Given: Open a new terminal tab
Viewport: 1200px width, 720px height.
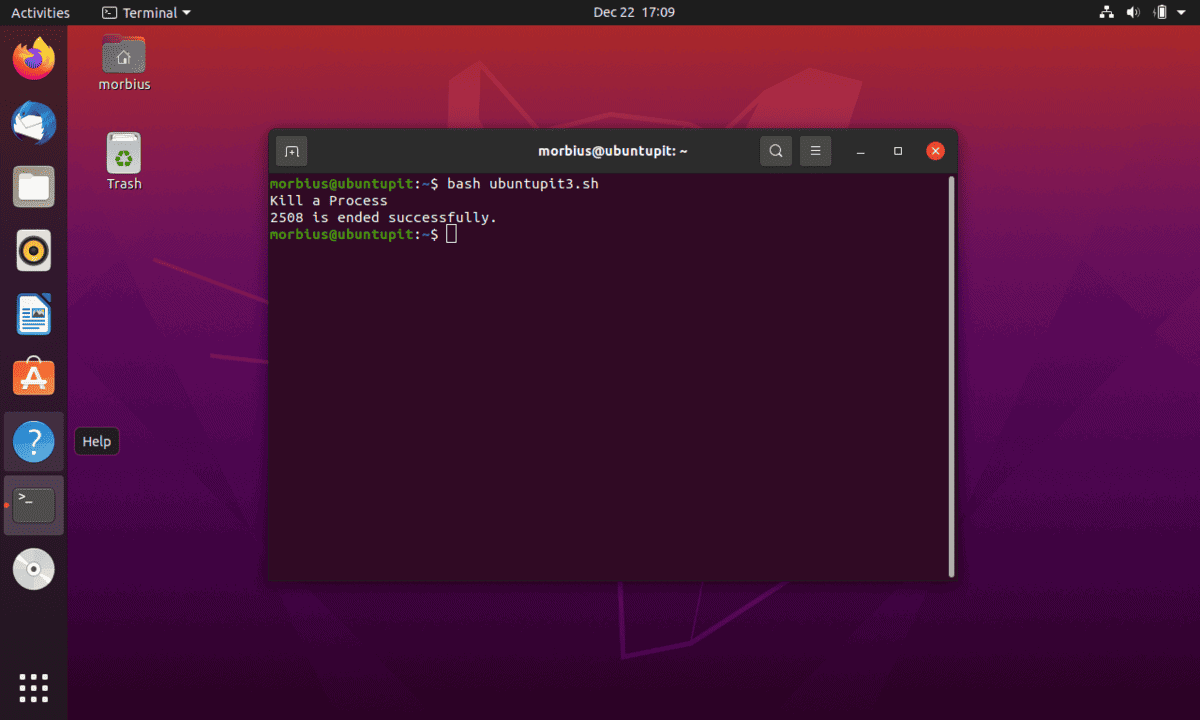Looking at the screenshot, I should pos(291,150).
